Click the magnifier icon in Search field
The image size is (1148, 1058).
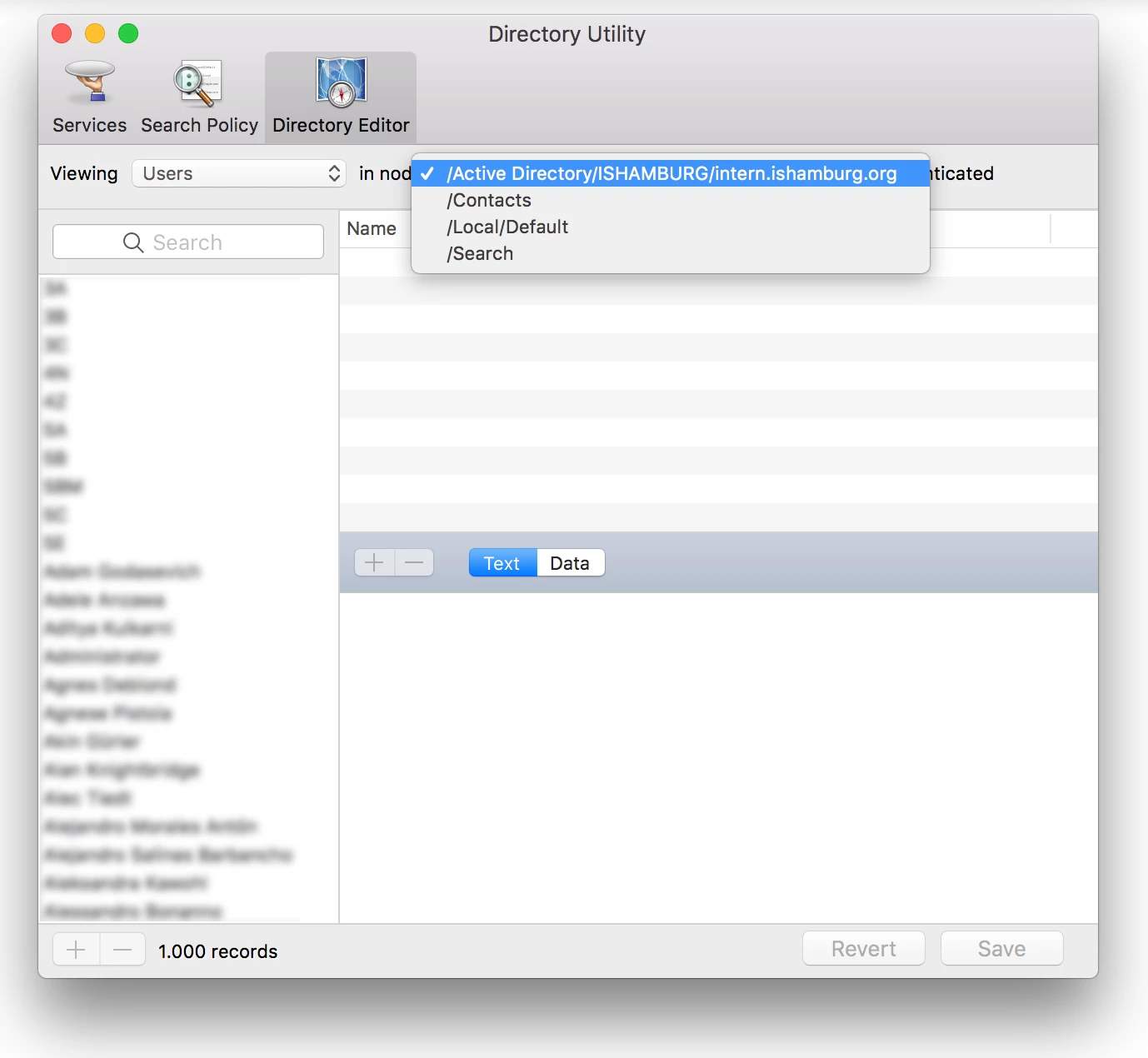tap(133, 242)
